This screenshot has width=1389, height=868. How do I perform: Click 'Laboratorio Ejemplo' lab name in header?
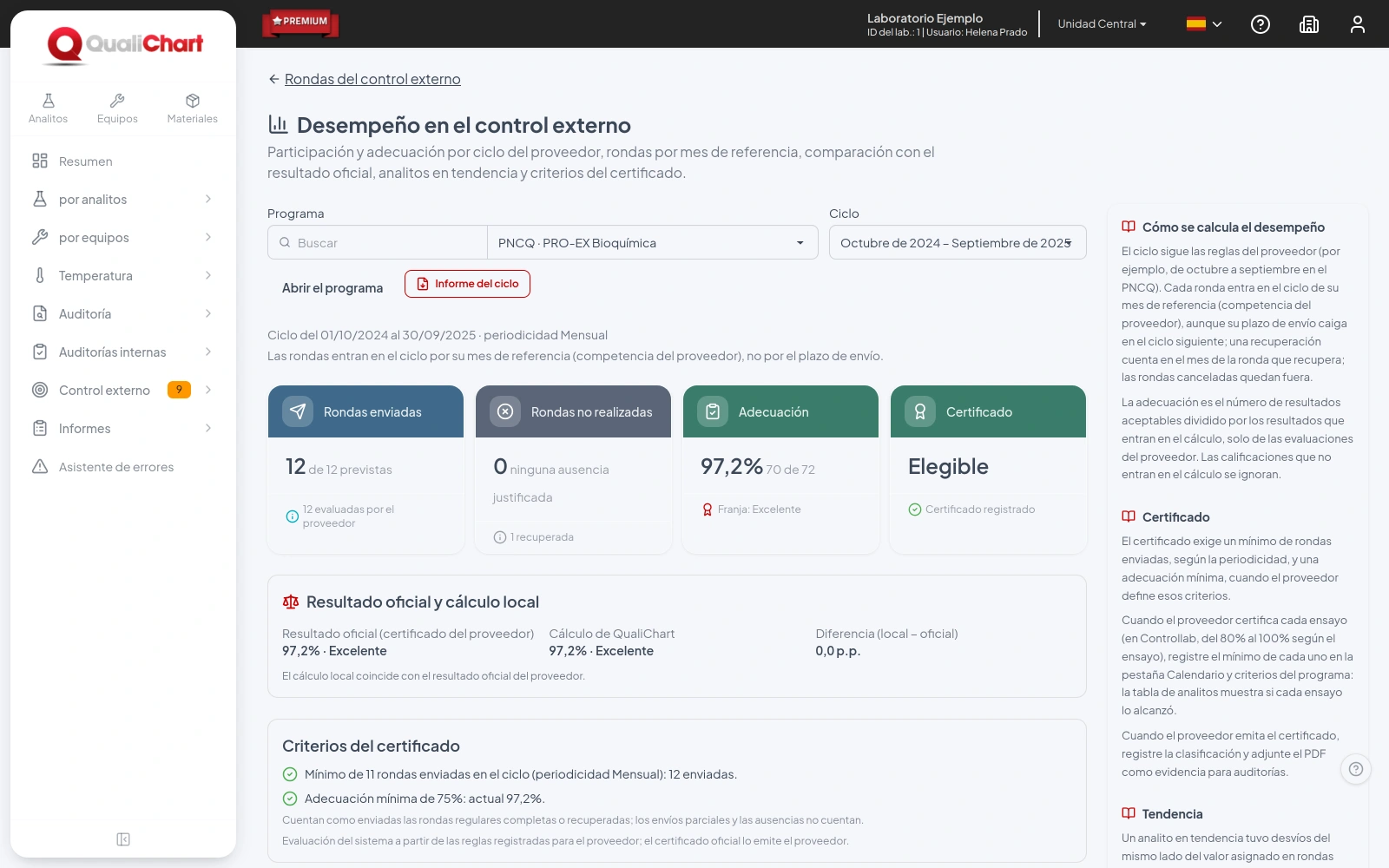pos(925,18)
